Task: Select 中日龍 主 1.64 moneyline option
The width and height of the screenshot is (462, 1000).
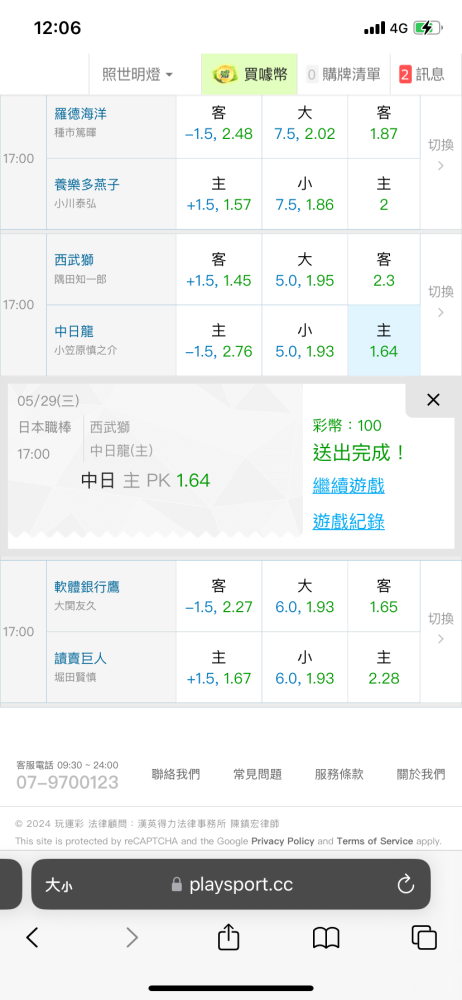Action: coord(384,341)
